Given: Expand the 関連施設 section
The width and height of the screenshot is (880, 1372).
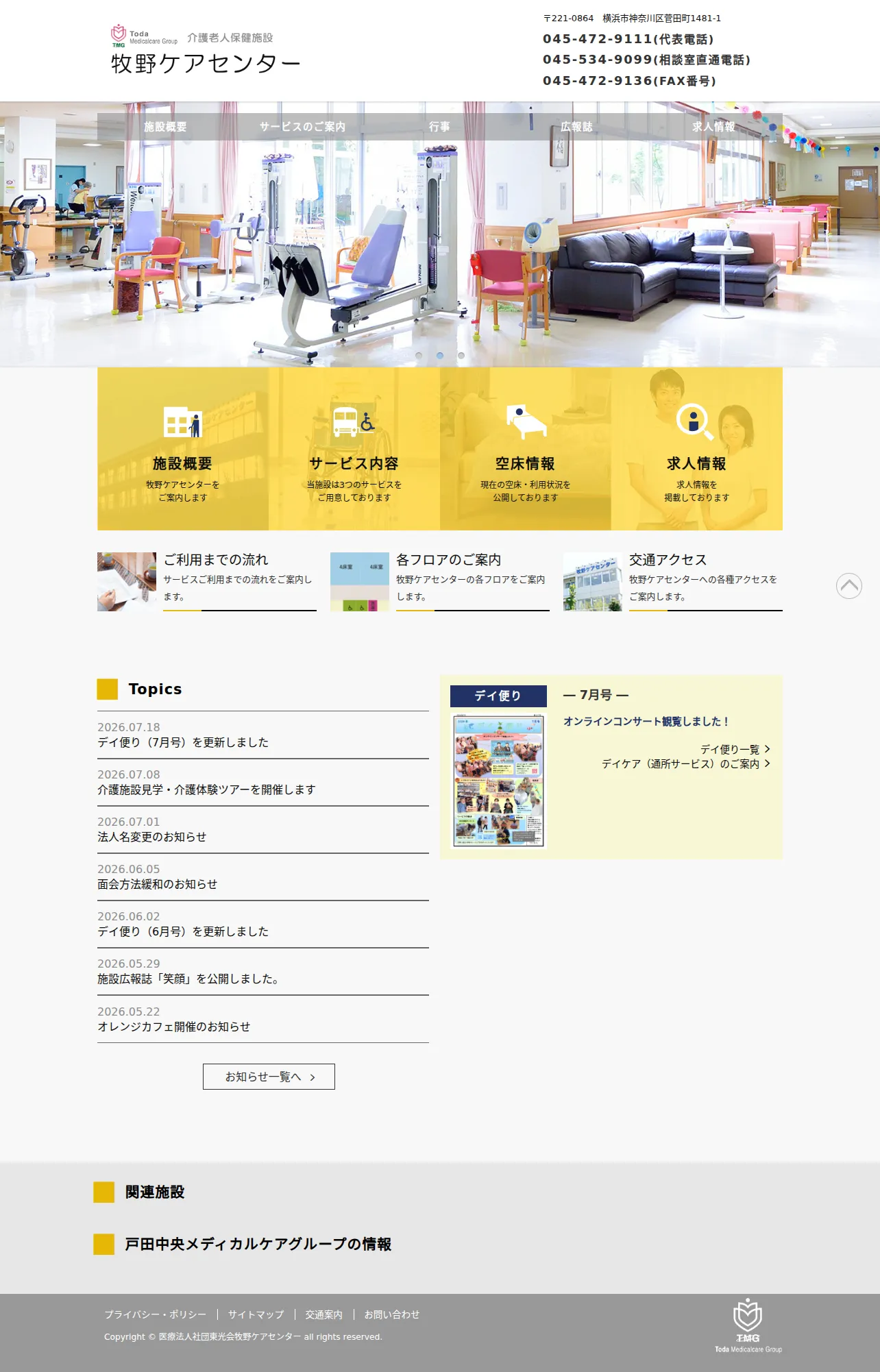Looking at the screenshot, I should coord(155,1192).
